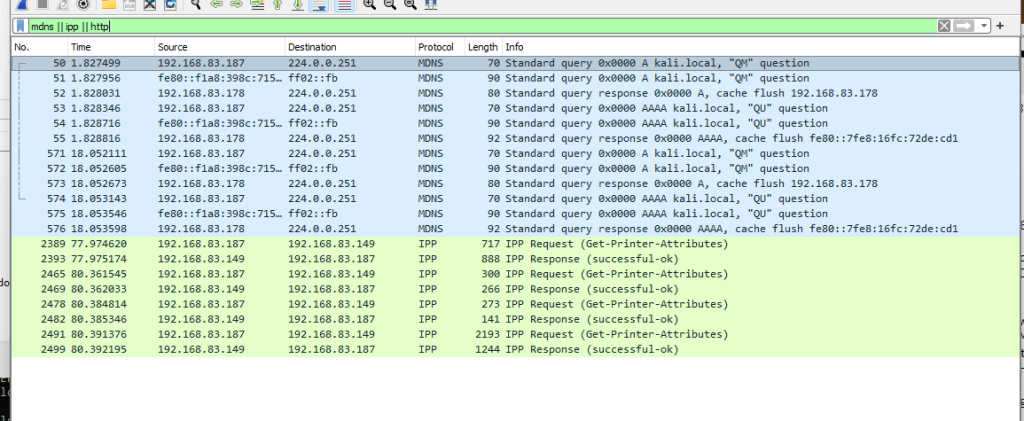The image size is (1024, 421).
Task: Open display filter bookmarks
Action: click(20, 26)
